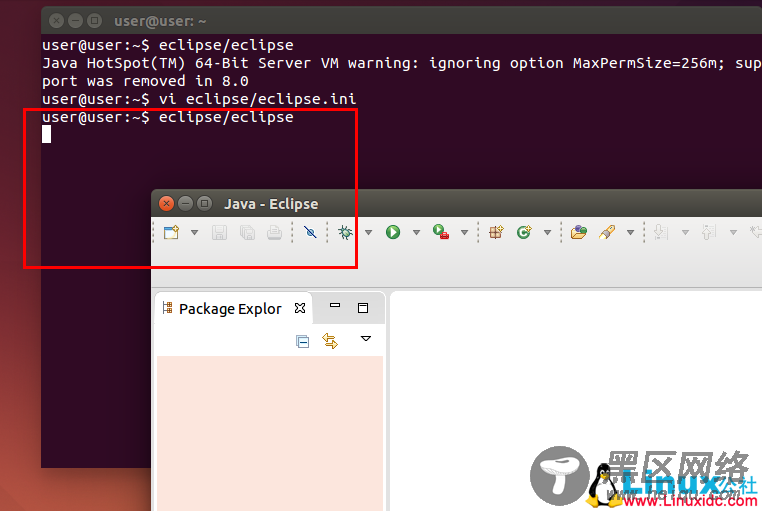The image size is (762, 511).
Task: Open Package Explorer View Menu triangle
Action: [366, 339]
